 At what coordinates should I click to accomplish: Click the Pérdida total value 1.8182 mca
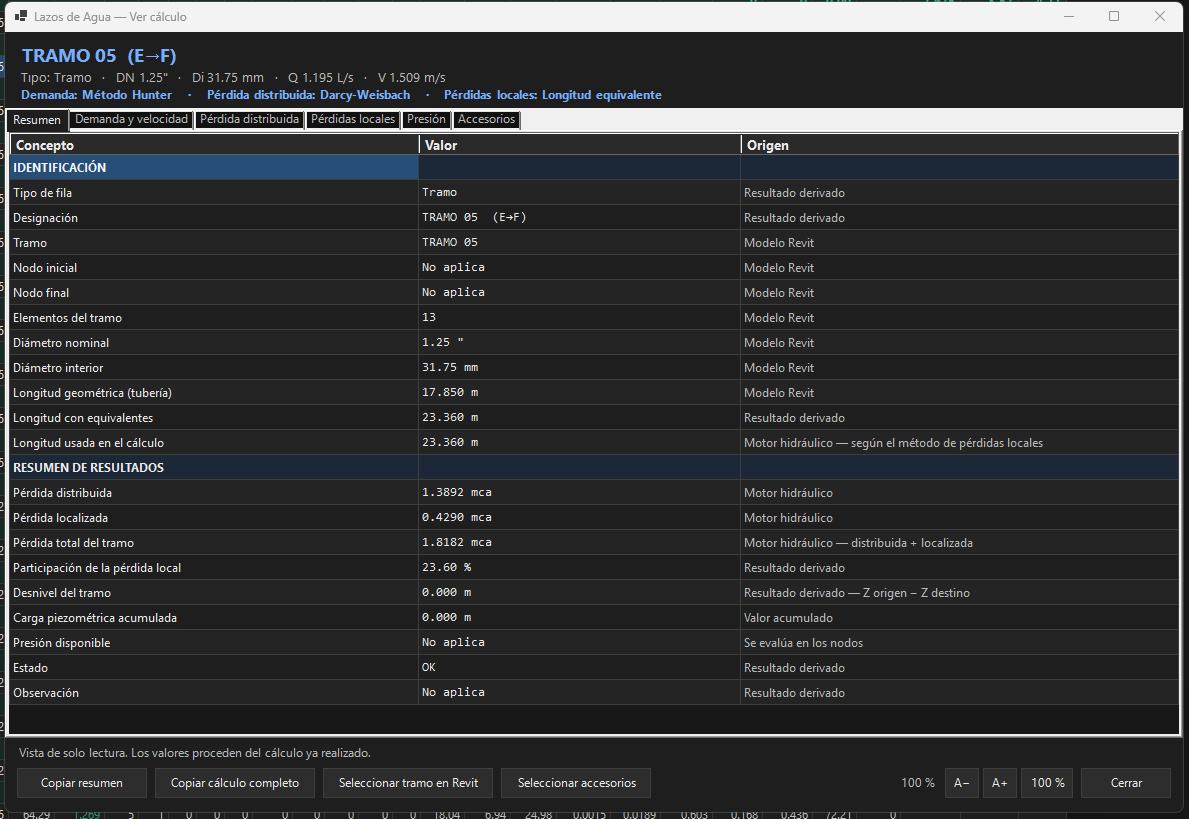(457, 542)
